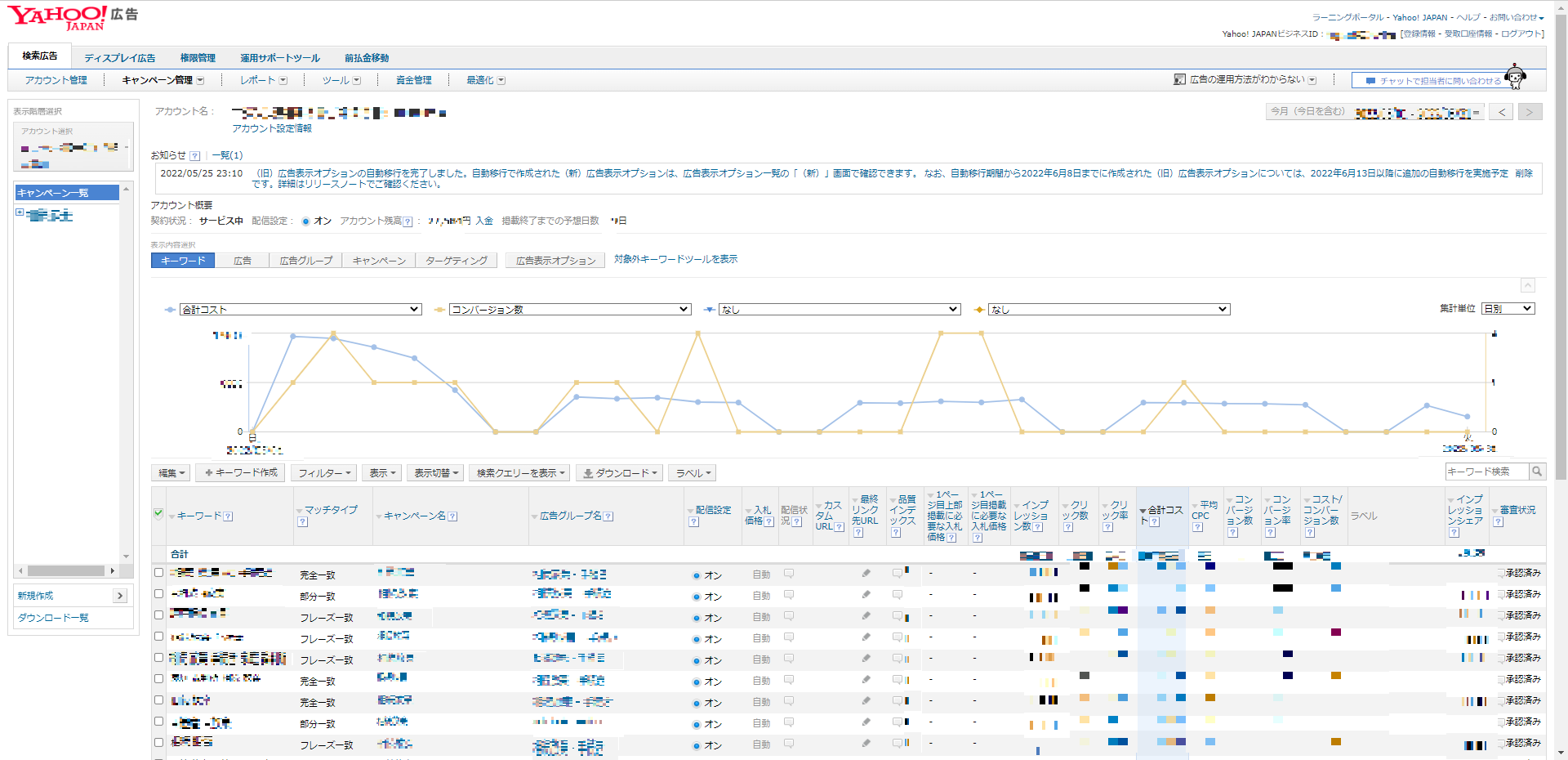Click help icon under 平均CPC header

click(x=1197, y=527)
